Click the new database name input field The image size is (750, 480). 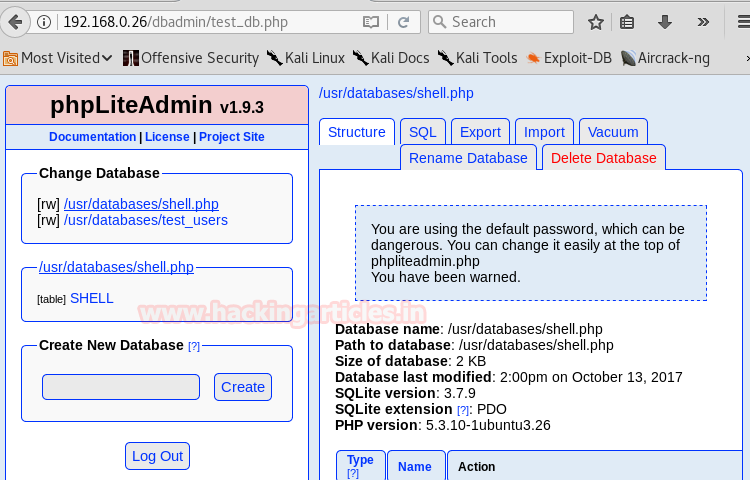pos(121,387)
